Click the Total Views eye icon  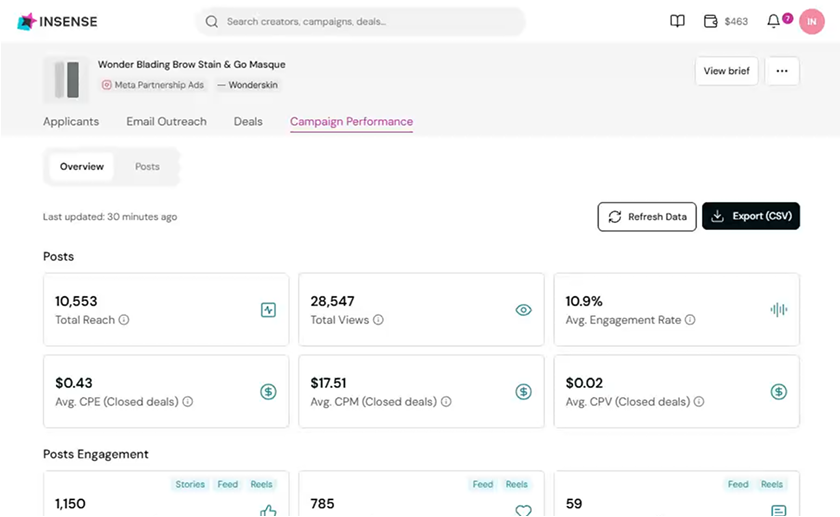tap(523, 310)
